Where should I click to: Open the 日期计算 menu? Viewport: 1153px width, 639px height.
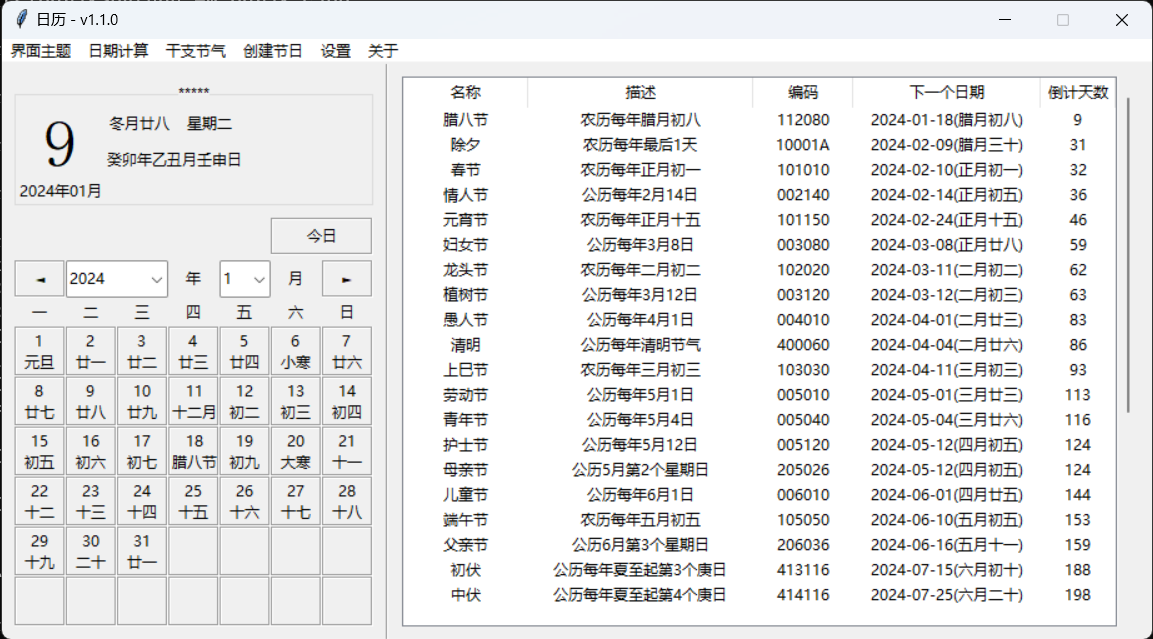[x=118, y=51]
